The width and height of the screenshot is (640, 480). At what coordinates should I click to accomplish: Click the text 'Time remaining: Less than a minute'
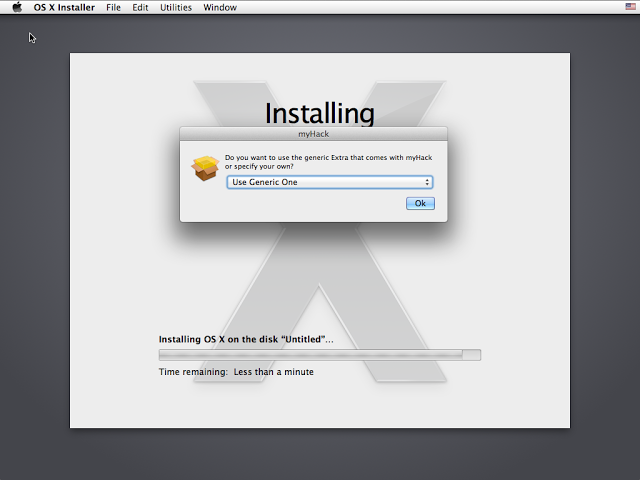coord(236,372)
